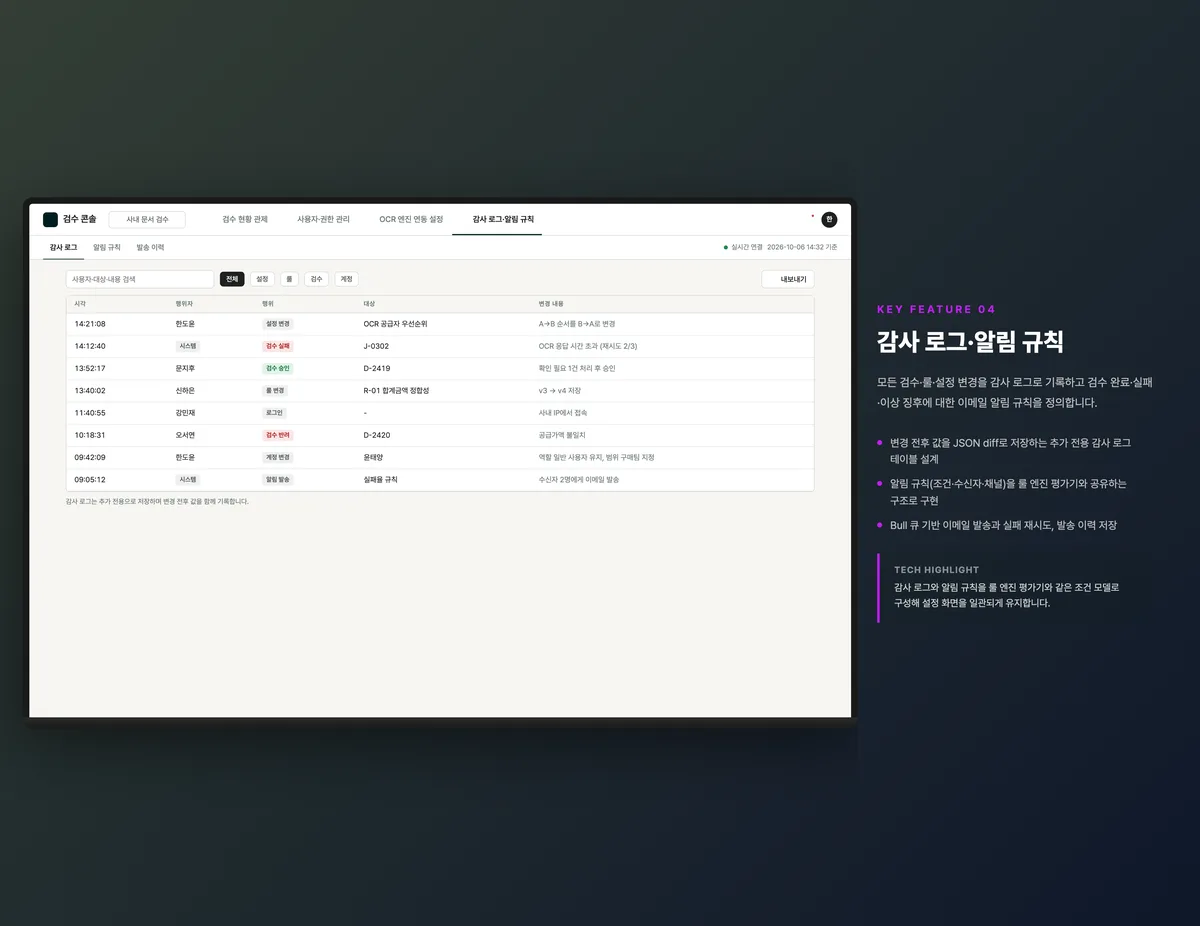Image resolution: width=1200 pixels, height=926 pixels.
Task: Select the 감사 로그 sub-tab
Action: click(63, 247)
